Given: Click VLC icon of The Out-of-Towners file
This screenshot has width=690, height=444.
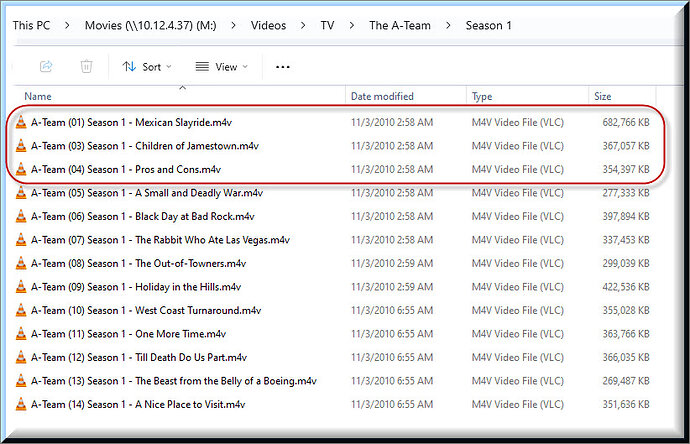Looking at the screenshot, I should click(21, 263).
